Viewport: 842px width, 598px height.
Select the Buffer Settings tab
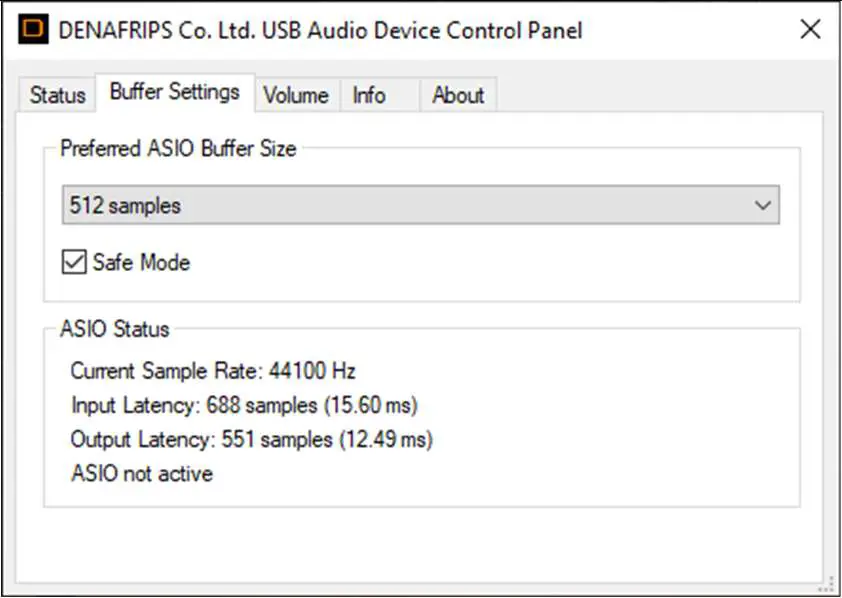tap(173, 91)
